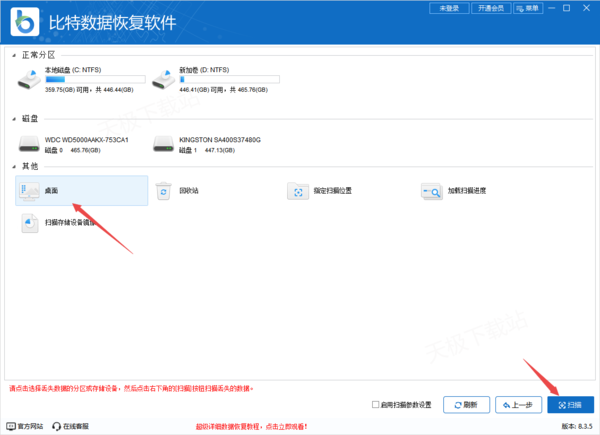Choose the KINGSTON SA400S37480G disk icon

click(x=163, y=144)
